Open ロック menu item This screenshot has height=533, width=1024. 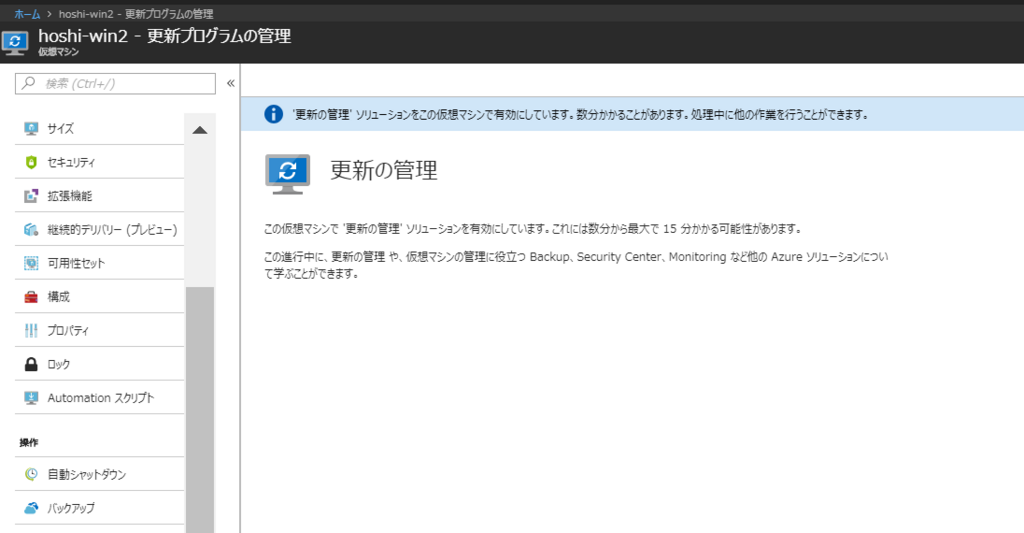click(x=99, y=364)
